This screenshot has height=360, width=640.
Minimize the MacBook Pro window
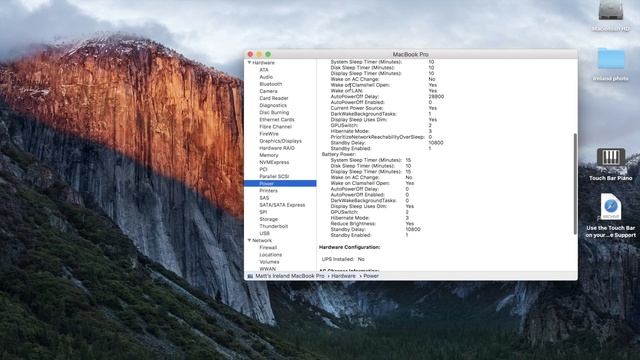coord(259,54)
